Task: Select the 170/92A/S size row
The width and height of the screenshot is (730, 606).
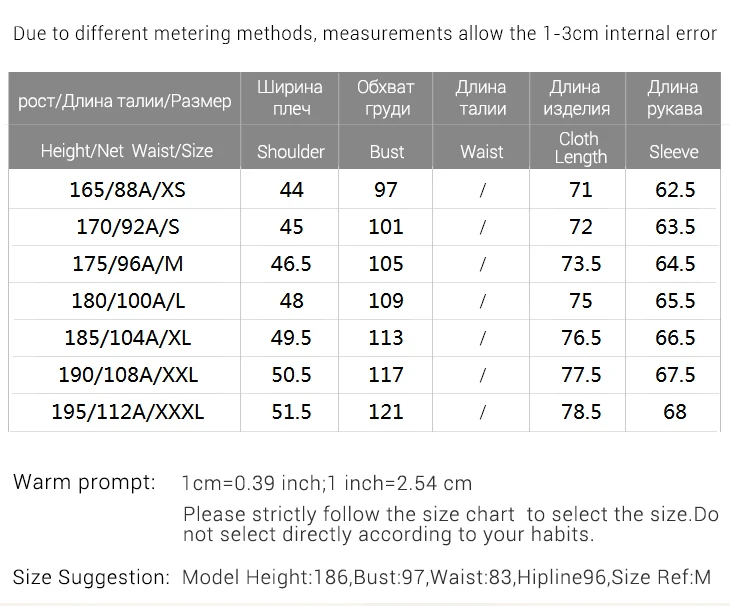Action: pos(365,227)
